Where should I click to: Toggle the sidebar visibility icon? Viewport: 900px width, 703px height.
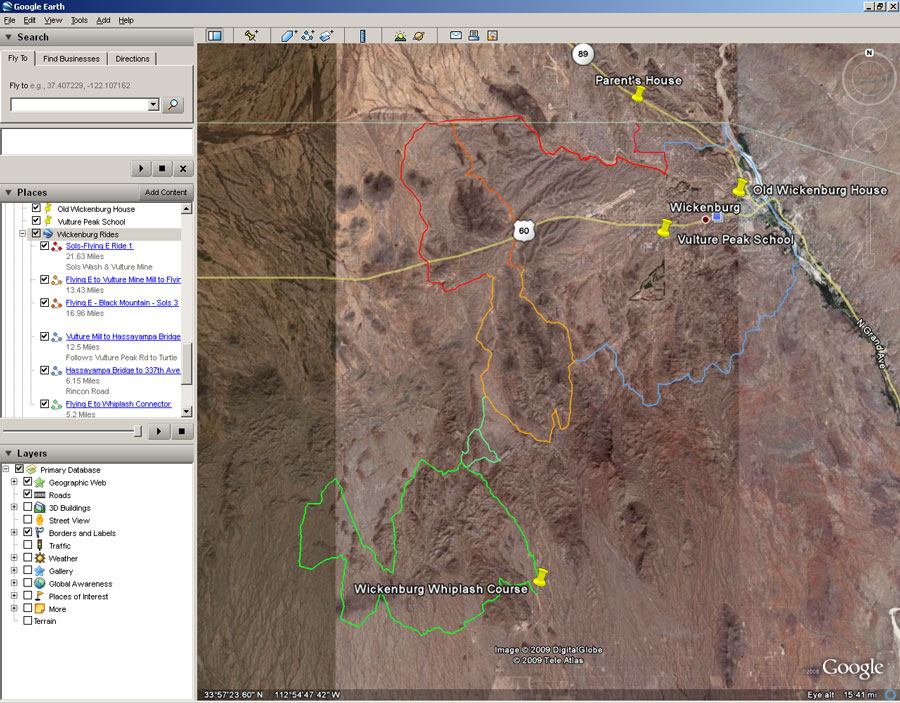pyautogui.click(x=215, y=36)
